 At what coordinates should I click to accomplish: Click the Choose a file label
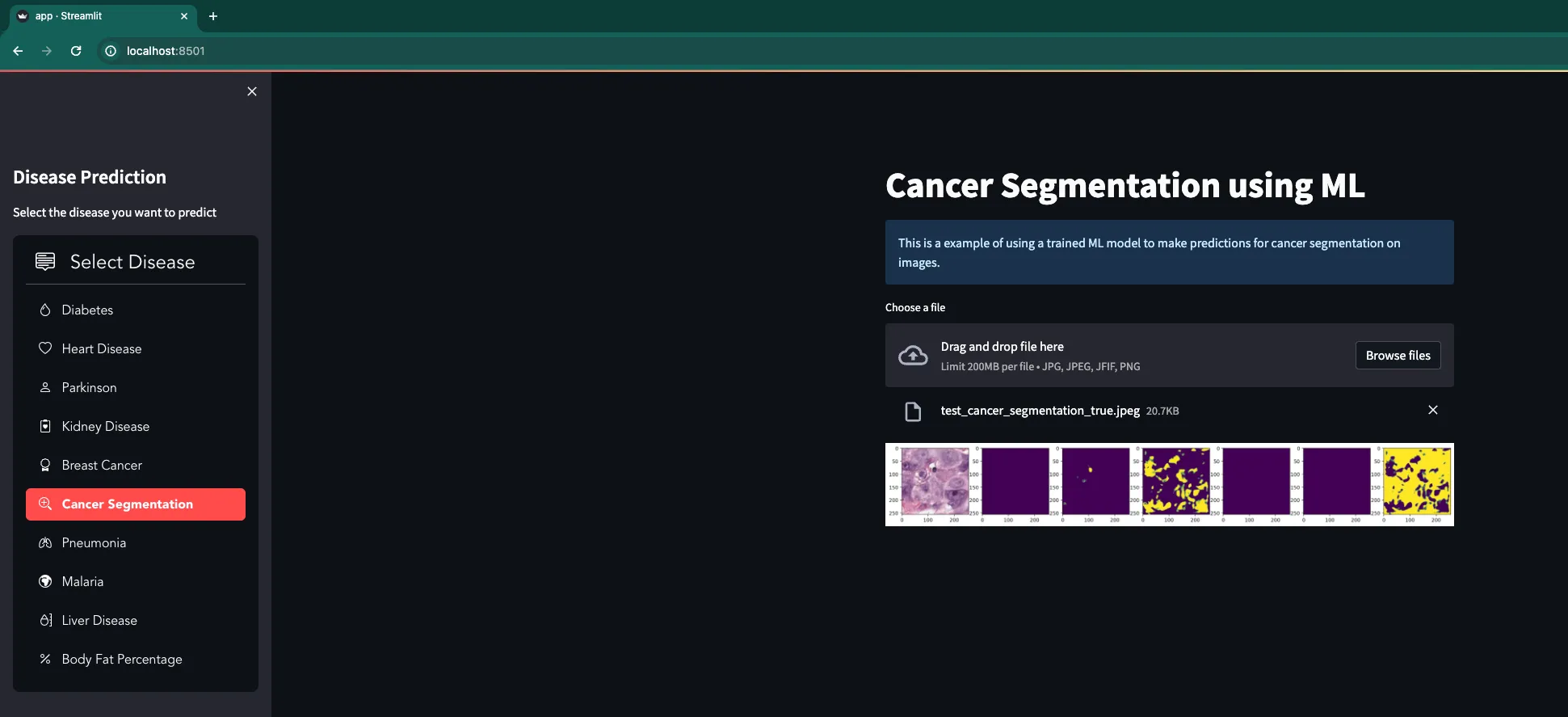pyautogui.click(x=914, y=307)
